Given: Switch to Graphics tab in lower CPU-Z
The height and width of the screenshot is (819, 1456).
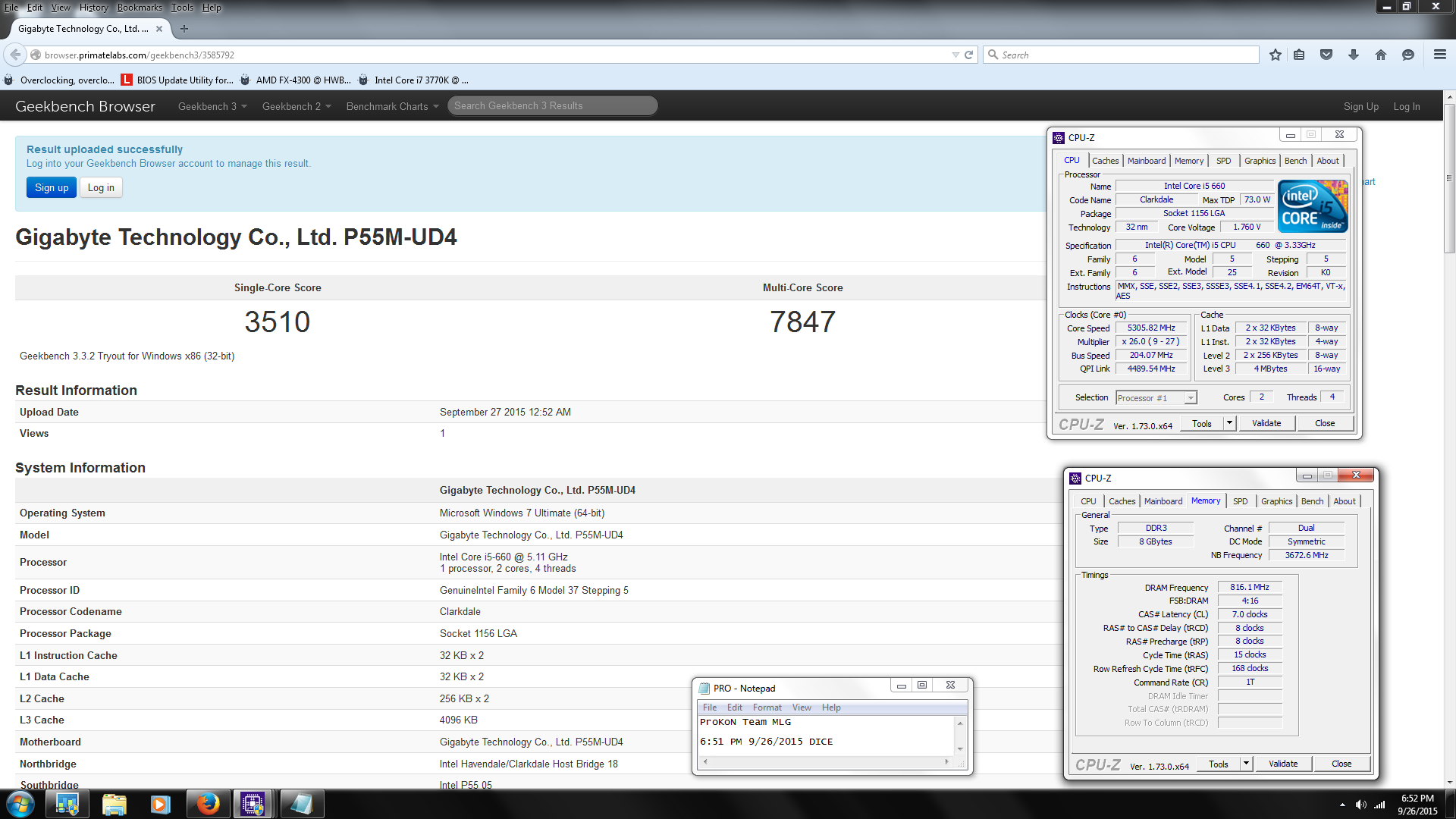Looking at the screenshot, I should pos(1276,501).
